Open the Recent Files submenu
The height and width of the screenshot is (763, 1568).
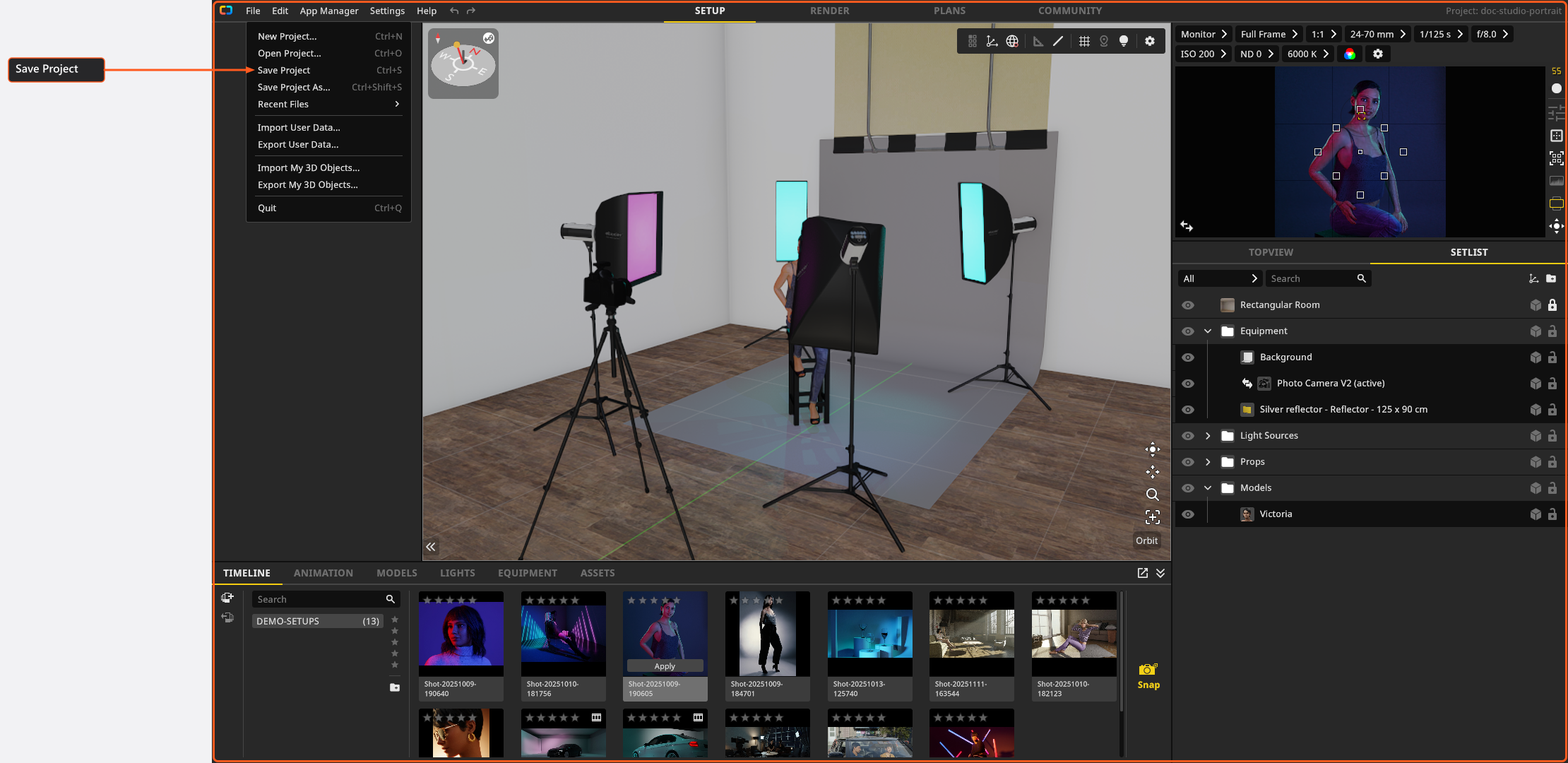[329, 104]
